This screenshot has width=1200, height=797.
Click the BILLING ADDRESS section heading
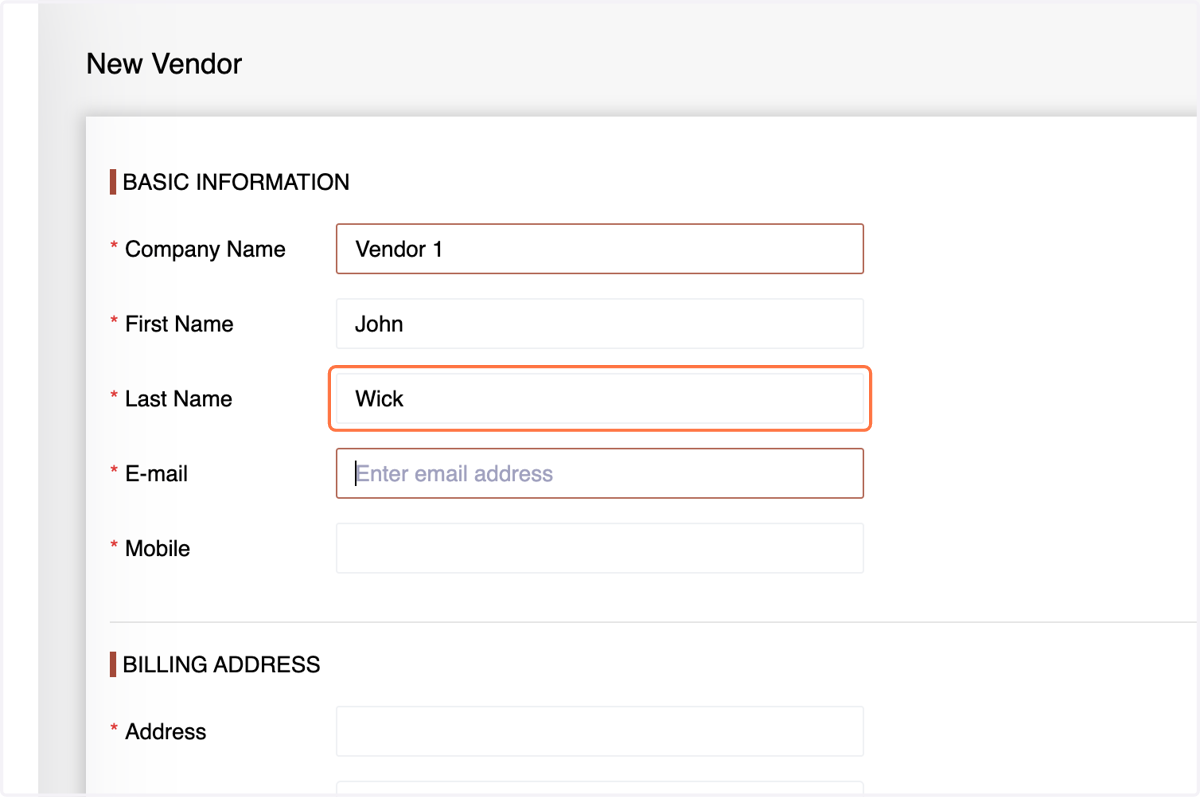221,665
